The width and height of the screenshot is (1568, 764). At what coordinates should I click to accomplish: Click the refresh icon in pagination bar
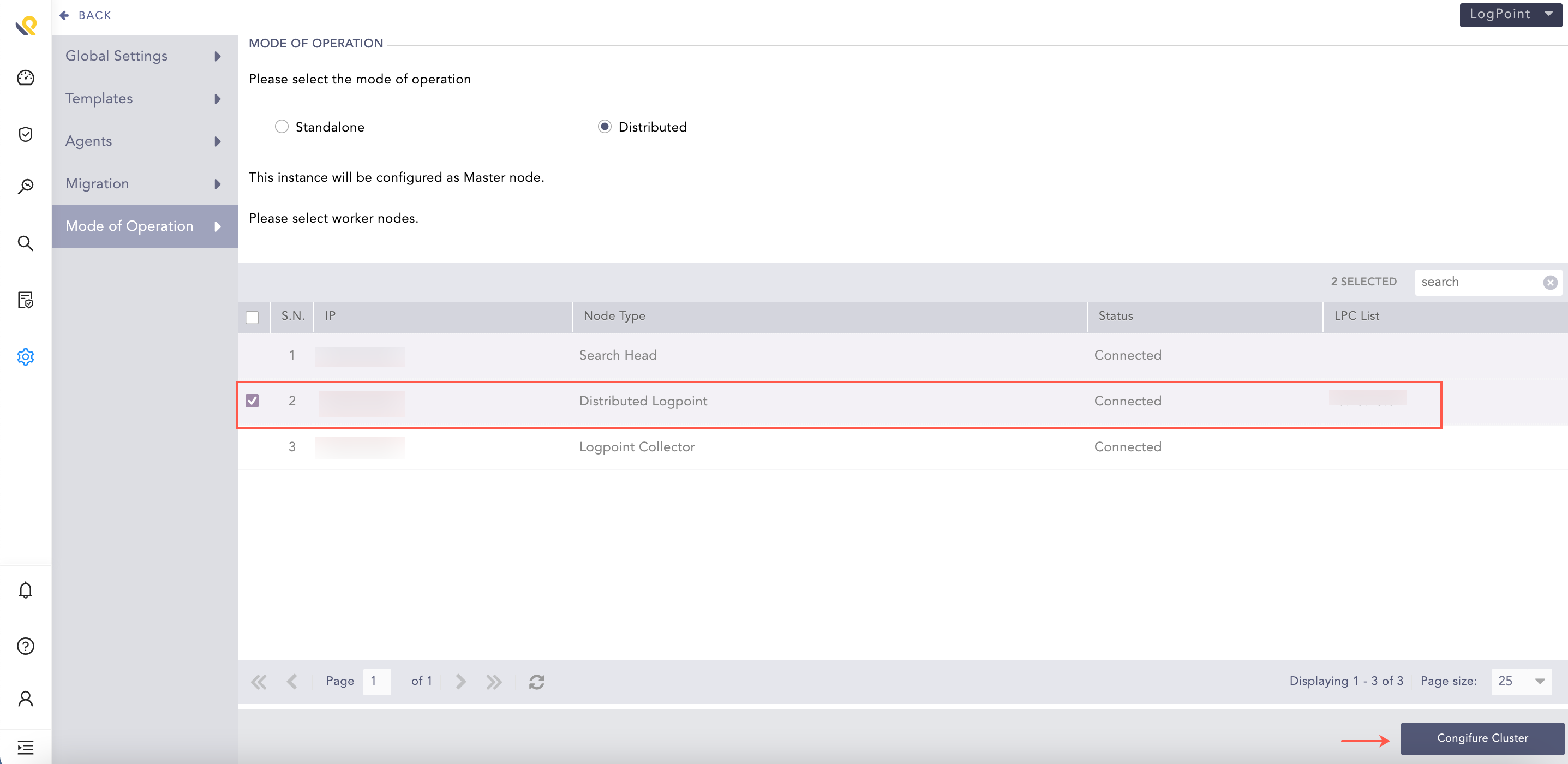[x=536, y=681]
